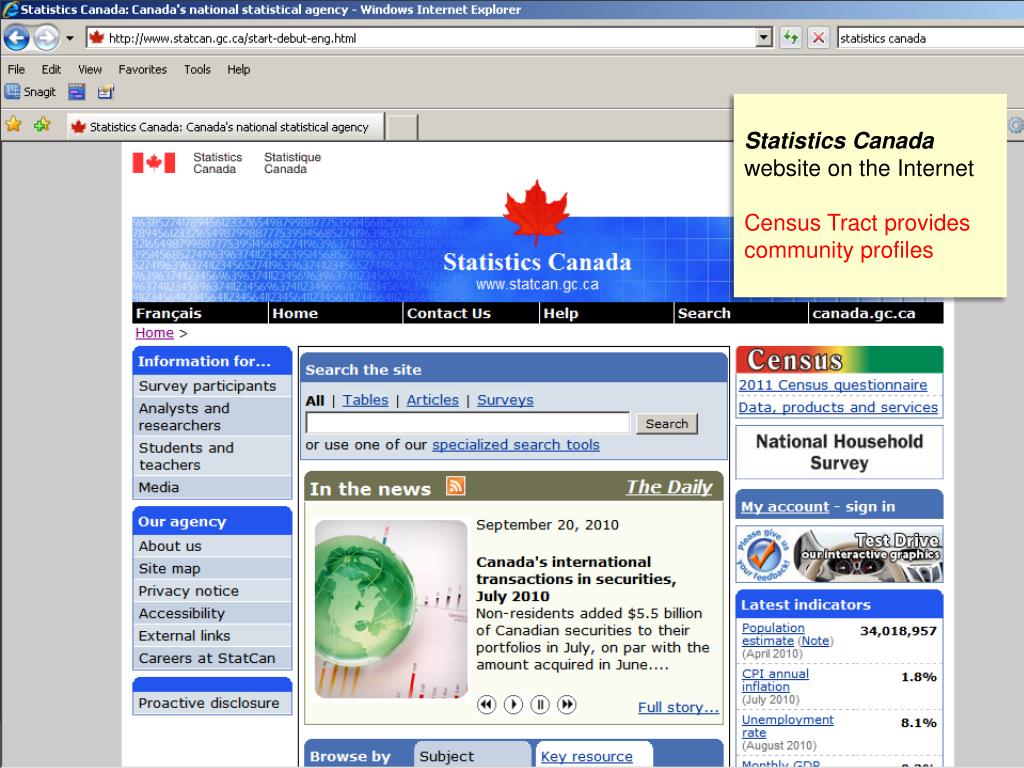Click the green globe news image
This screenshot has height=768, width=1024.
point(391,609)
